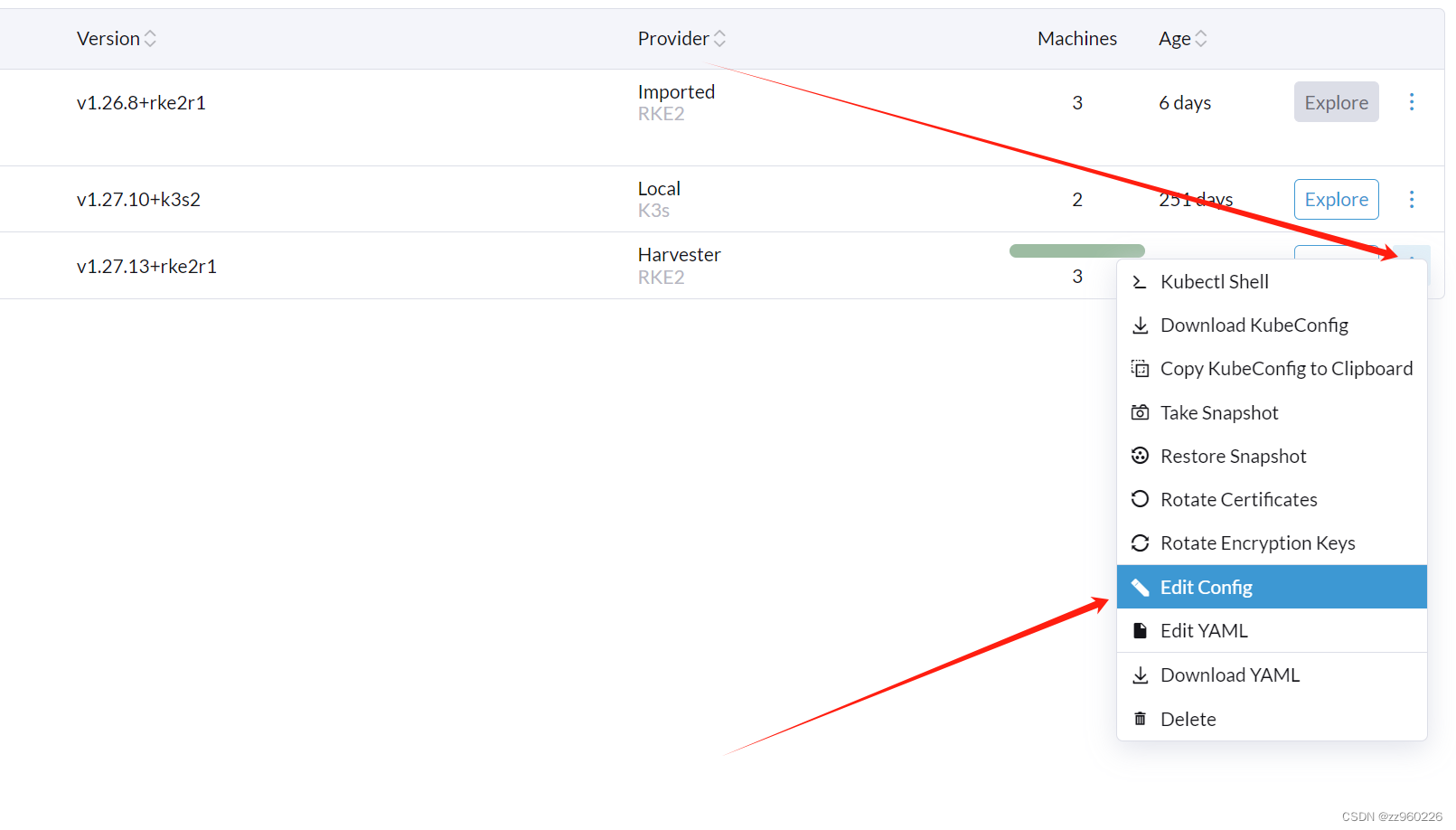Click the Restore Snapshot clock icon
The height and width of the screenshot is (830, 1456).
click(1140, 456)
